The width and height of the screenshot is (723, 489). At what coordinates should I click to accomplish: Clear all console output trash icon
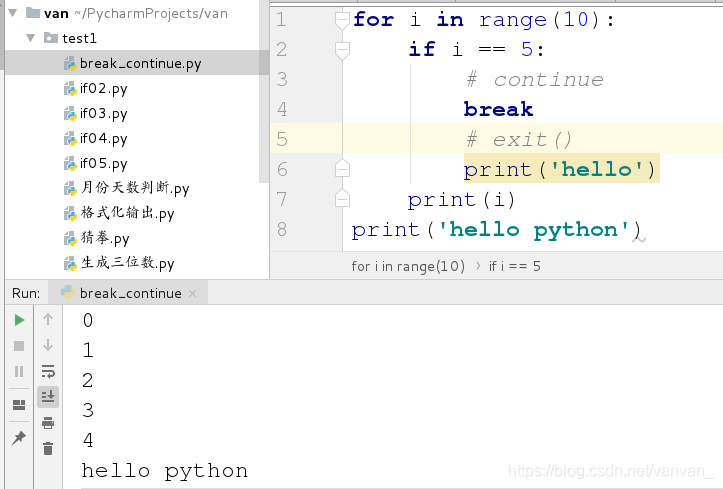coord(48,448)
